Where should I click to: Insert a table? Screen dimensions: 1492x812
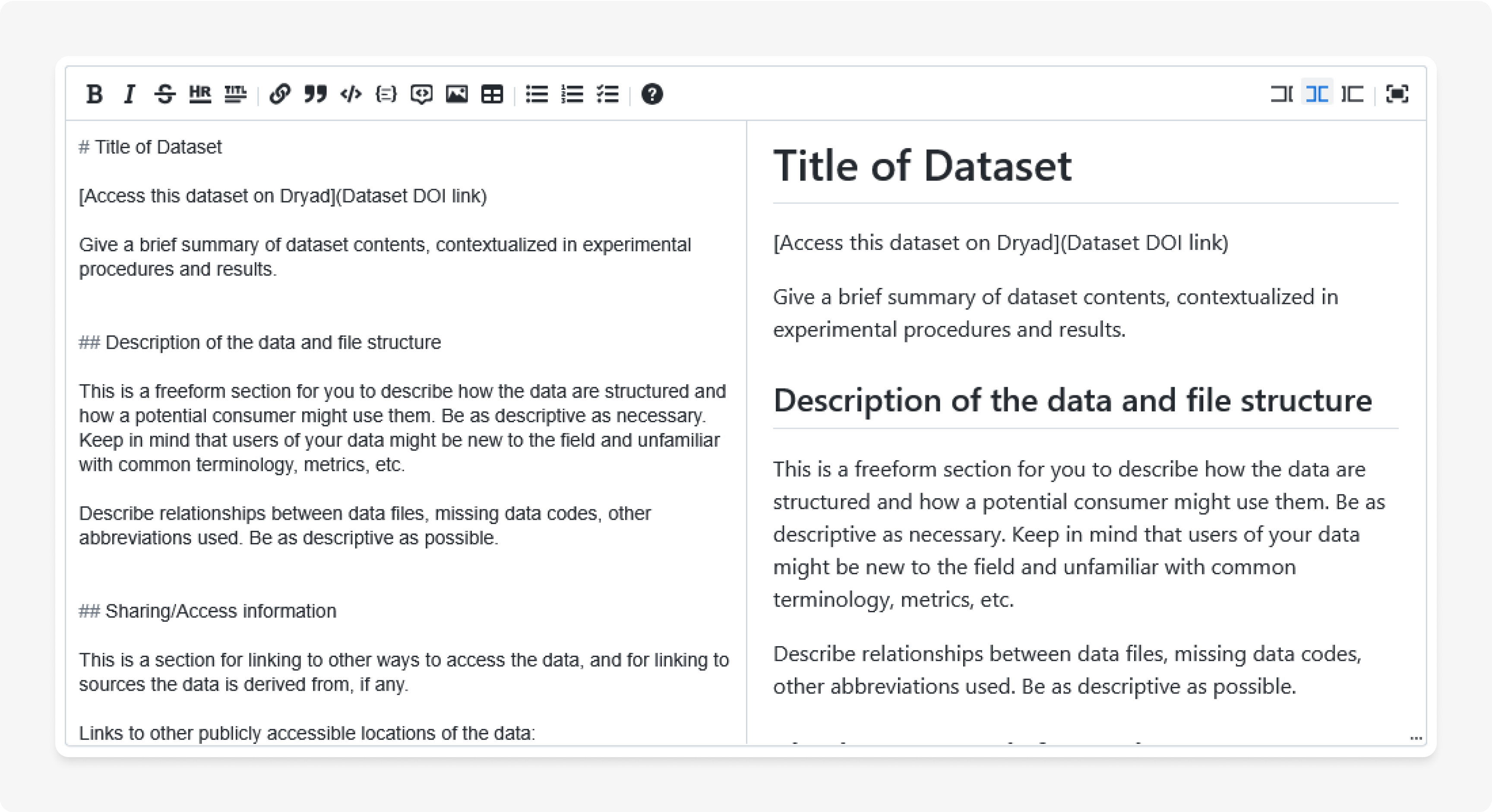492,94
